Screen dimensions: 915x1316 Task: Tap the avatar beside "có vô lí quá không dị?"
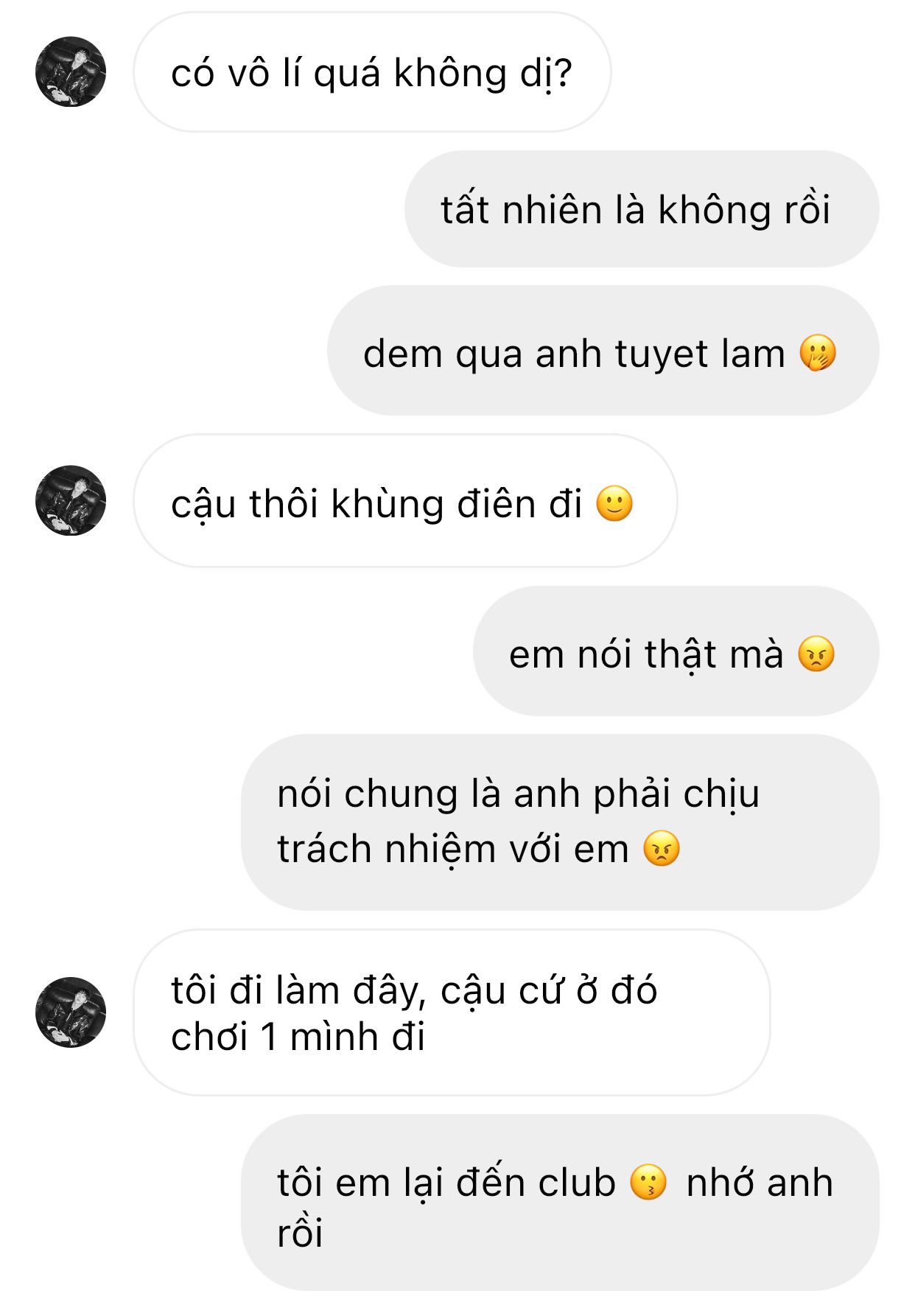tap(71, 71)
